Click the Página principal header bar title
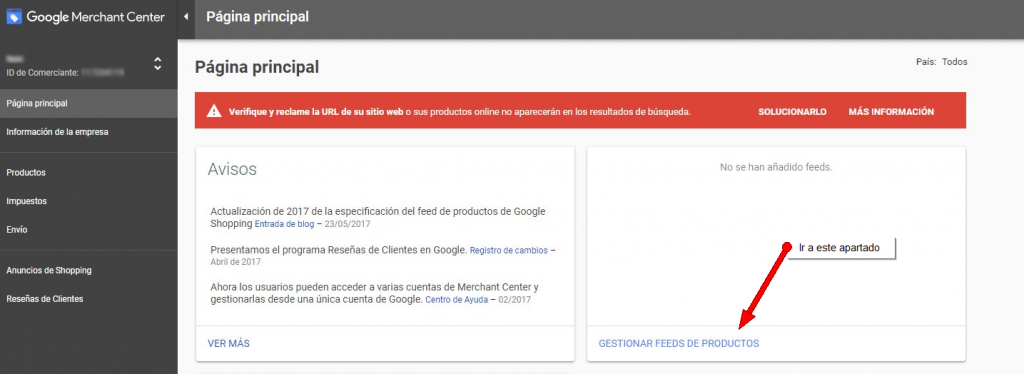Viewport: 1024px width, 374px height. click(x=257, y=17)
